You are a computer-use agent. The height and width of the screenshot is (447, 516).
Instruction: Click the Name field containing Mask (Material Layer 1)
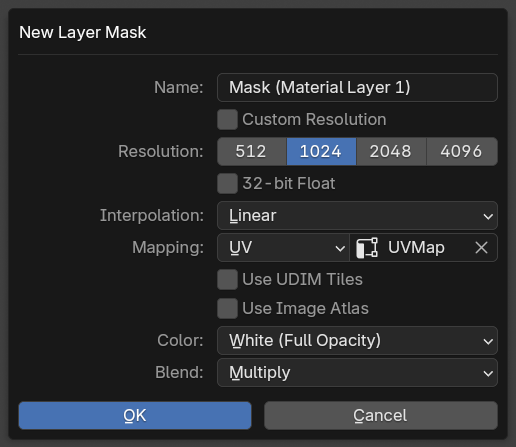click(357, 87)
